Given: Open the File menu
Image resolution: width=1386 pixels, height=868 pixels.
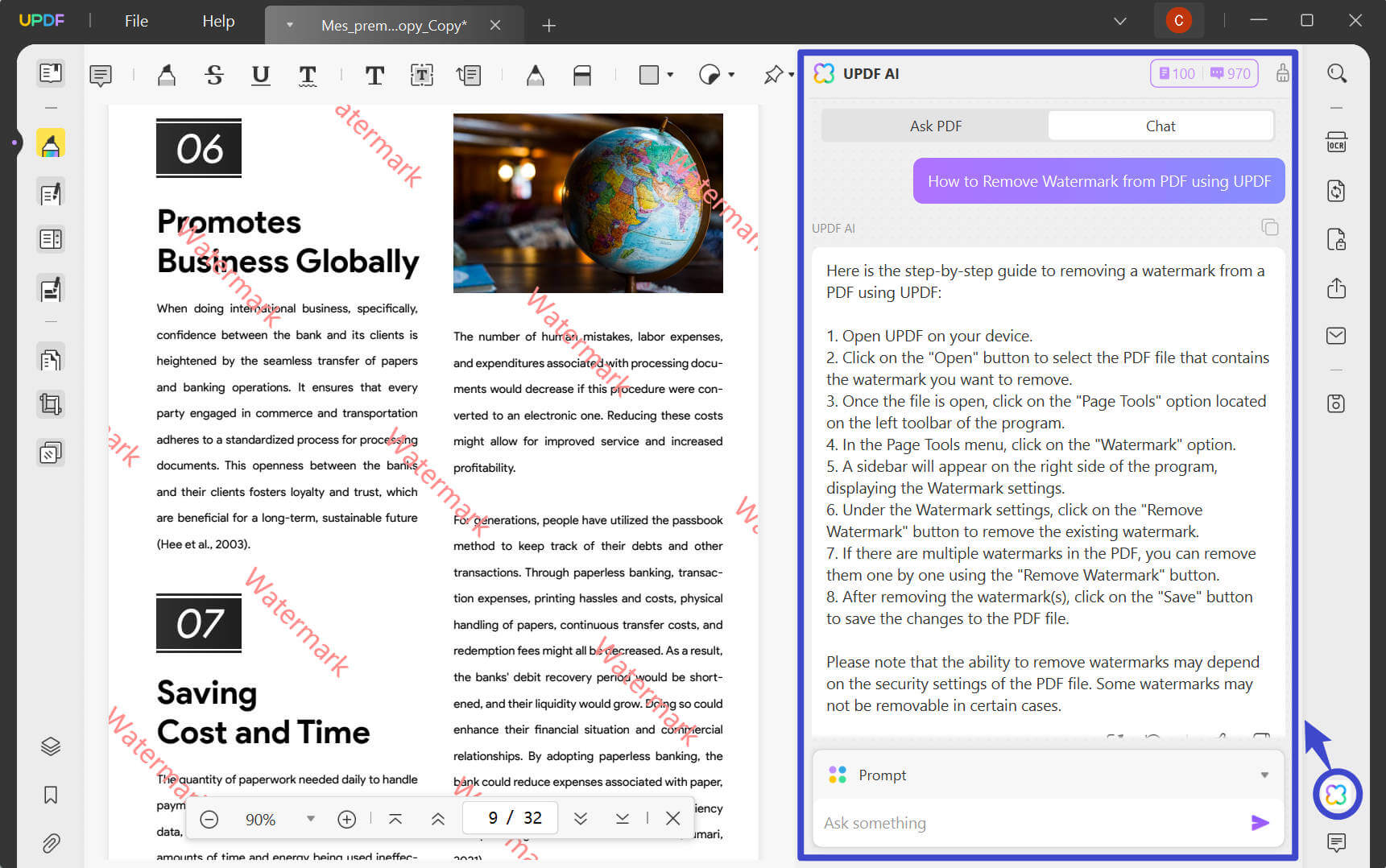Looking at the screenshot, I should point(136,21).
